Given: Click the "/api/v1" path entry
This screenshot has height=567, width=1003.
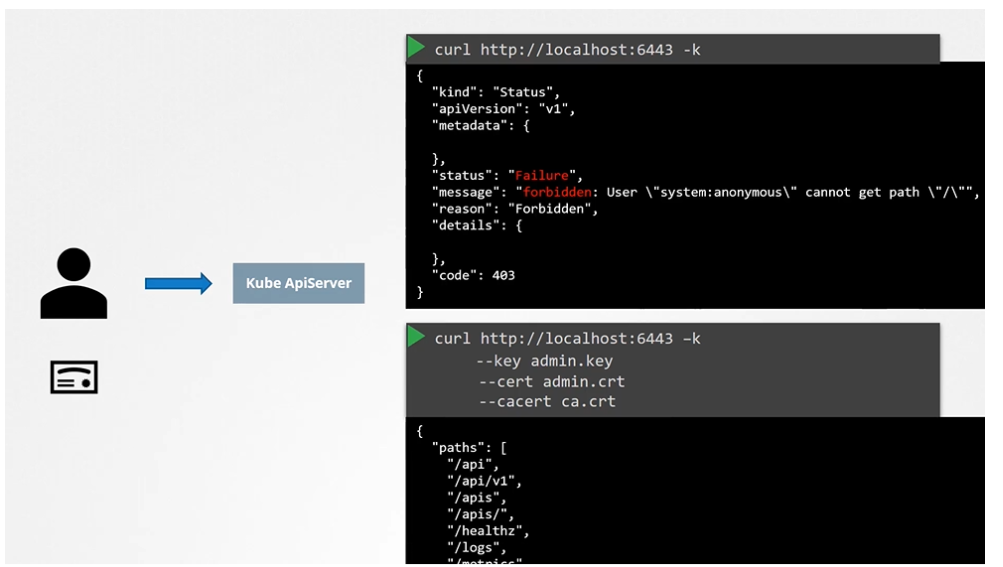Looking at the screenshot, I should pos(484,481).
